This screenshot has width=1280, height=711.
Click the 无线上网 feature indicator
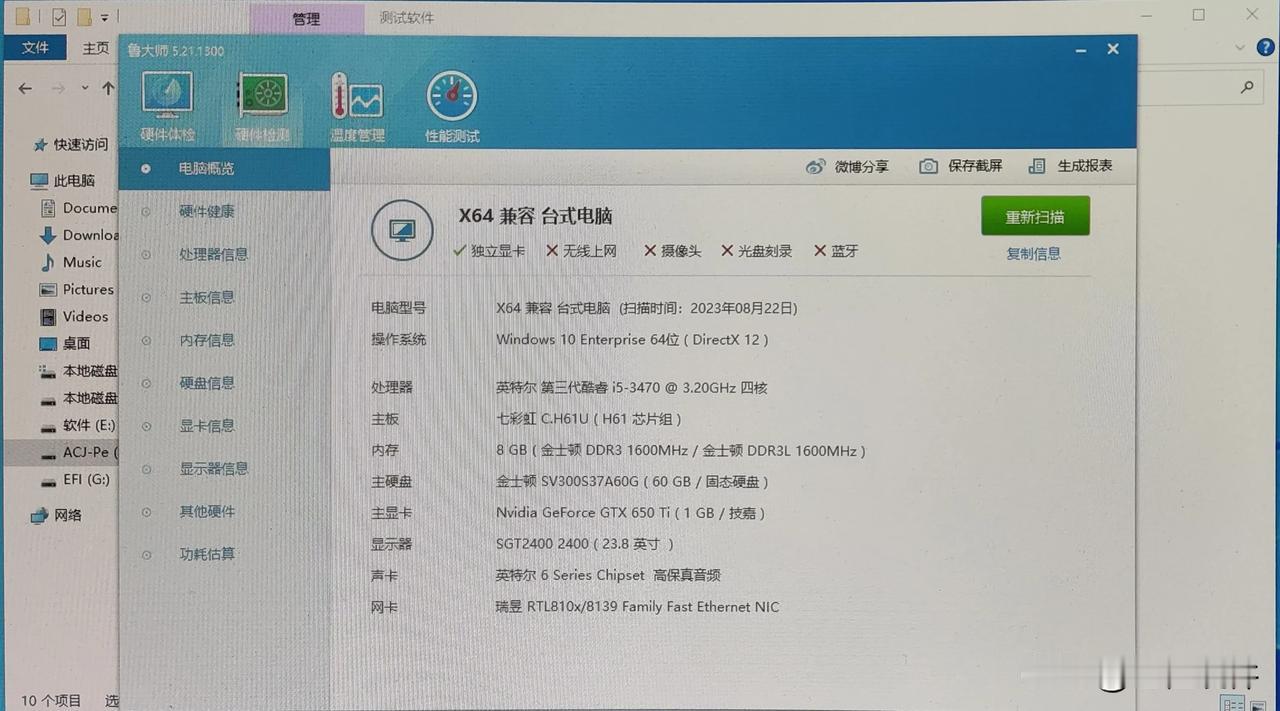581,251
